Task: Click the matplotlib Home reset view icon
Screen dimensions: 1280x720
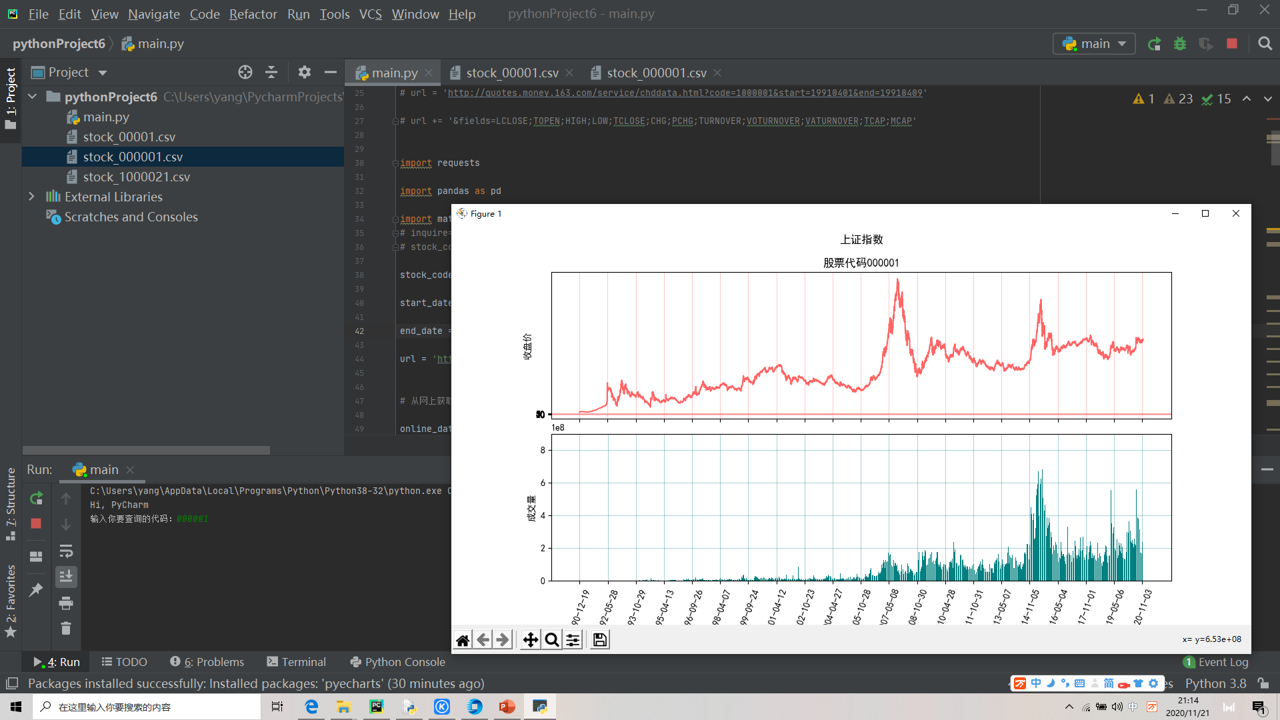Action: [463, 640]
